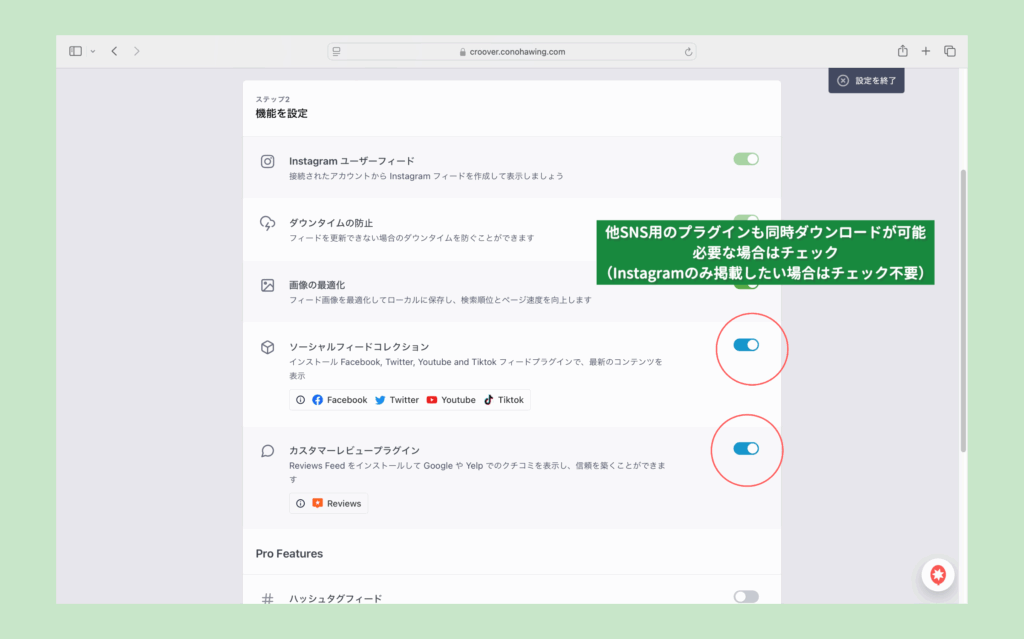Click the Instagram ユーザーフィード title
Screen dimensions: 1024x639
pyautogui.click(x=352, y=161)
